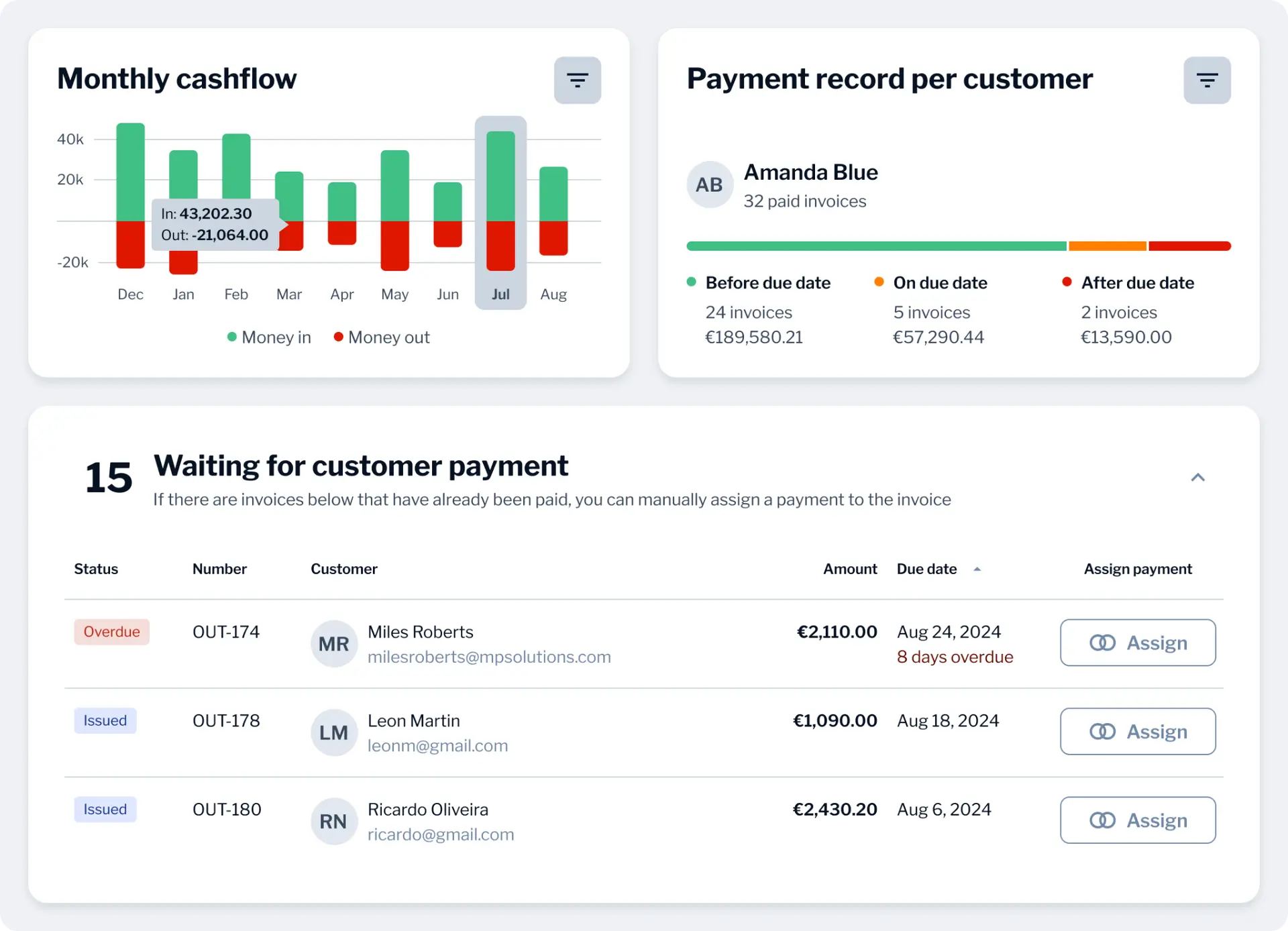Sort the table by the Amount column header
Viewport: 1288px width, 931px height.
(x=849, y=569)
